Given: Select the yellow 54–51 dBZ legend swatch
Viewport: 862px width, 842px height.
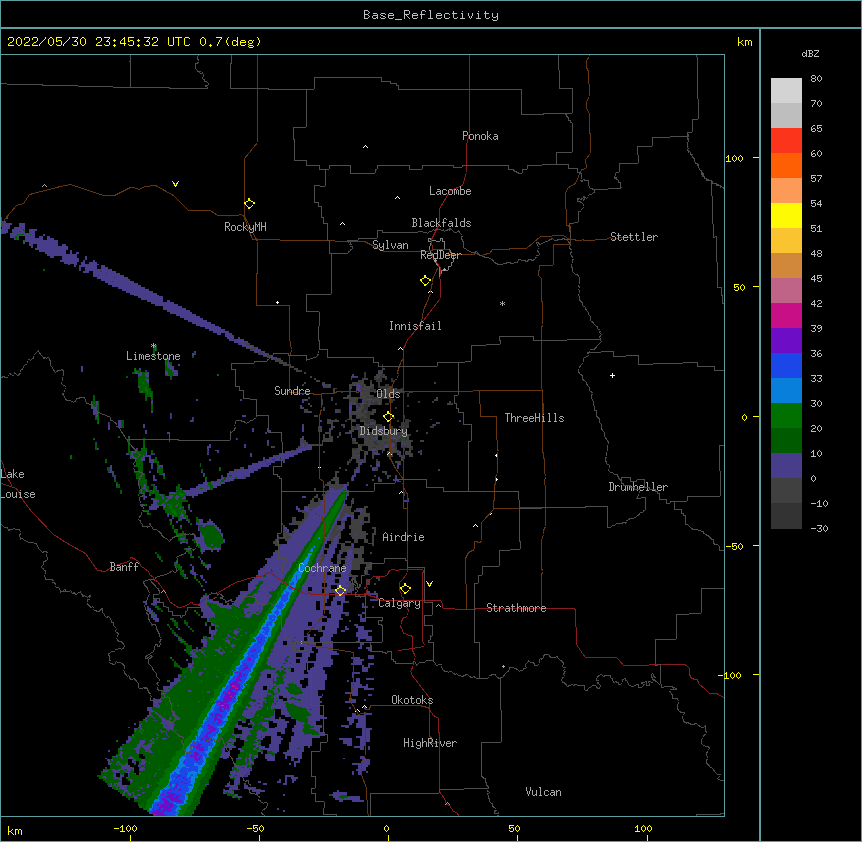Looking at the screenshot, I should tap(786, 215).
